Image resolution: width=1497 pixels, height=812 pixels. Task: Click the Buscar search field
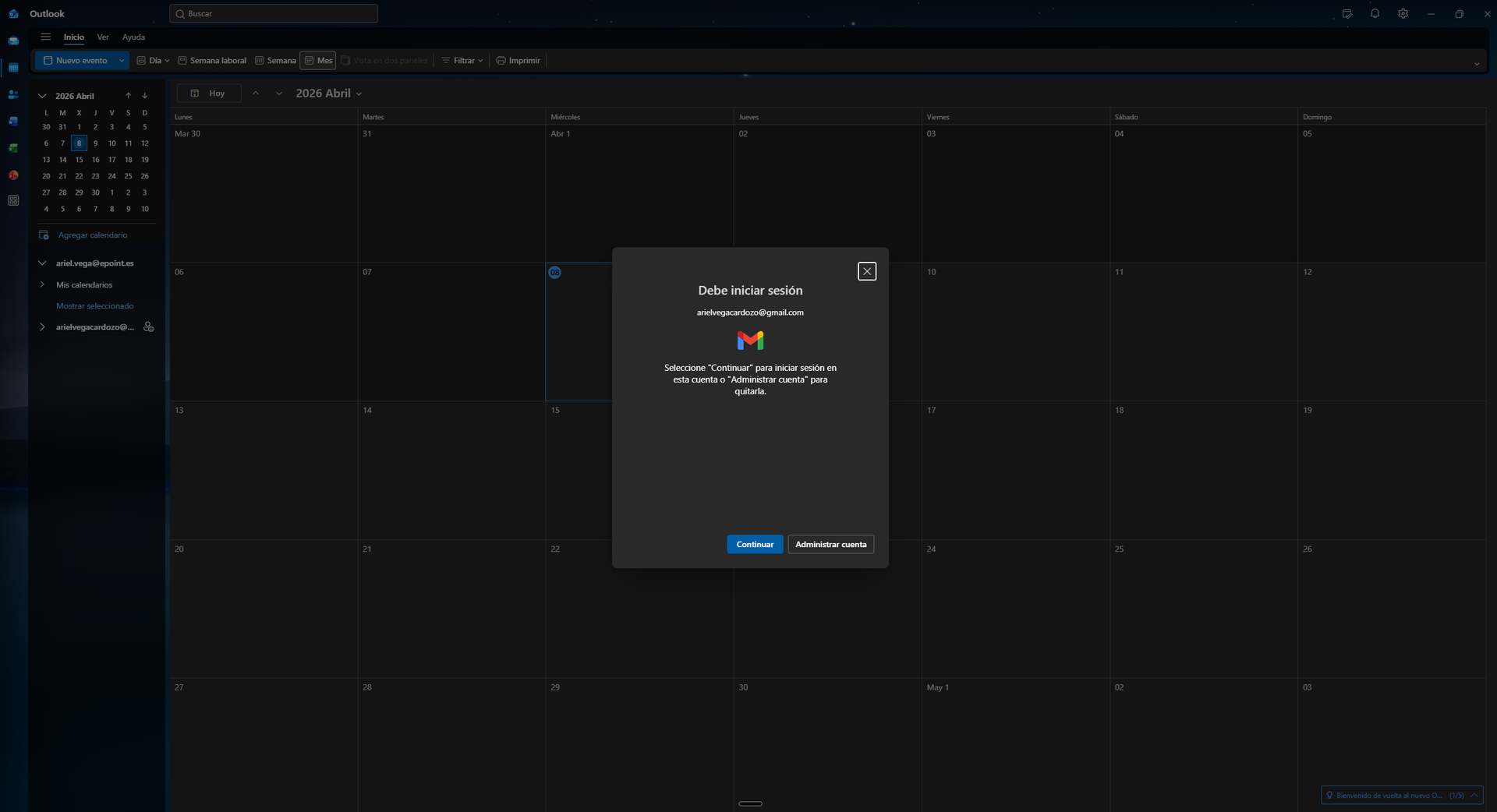click(274, 13)
